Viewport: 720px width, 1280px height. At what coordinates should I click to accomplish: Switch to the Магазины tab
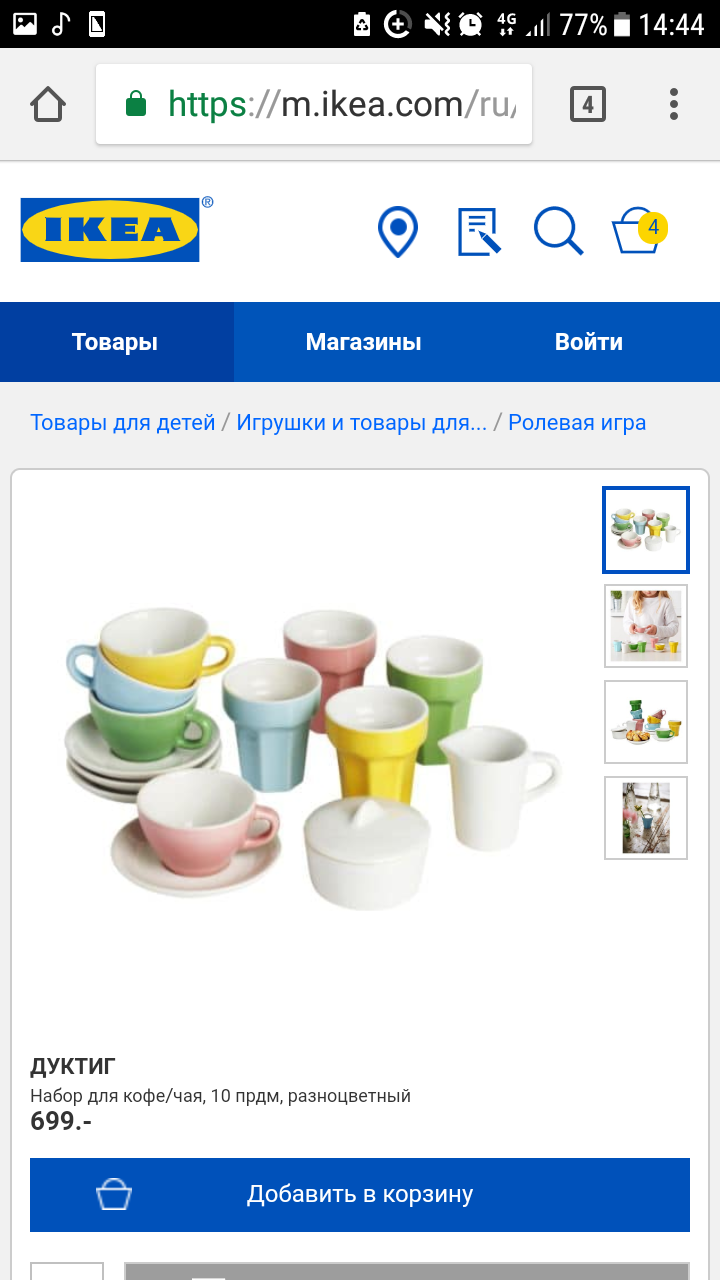pyautogui.click(x=363, y=342)
